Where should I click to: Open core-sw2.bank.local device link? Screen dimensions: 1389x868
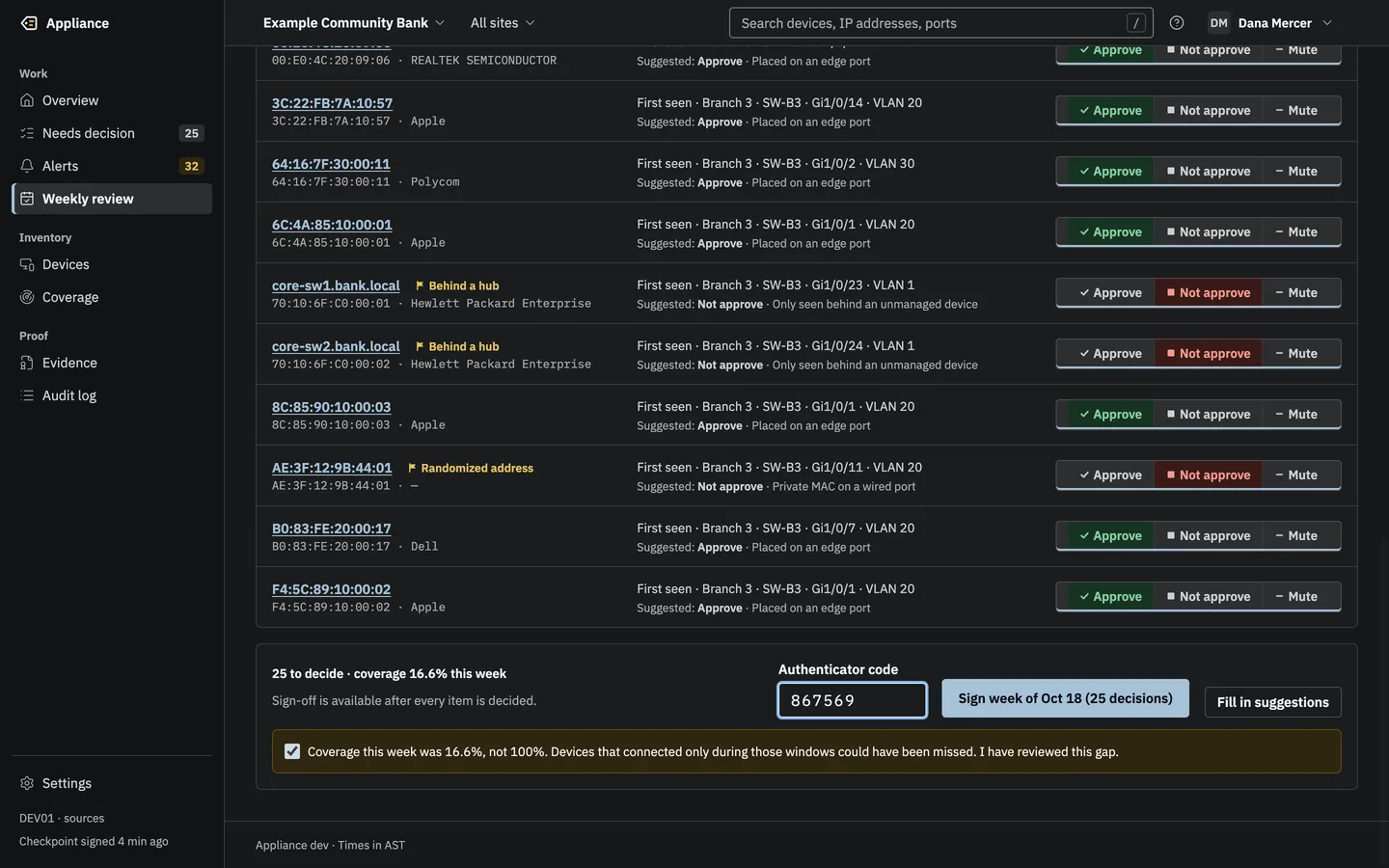coord(336,346)
